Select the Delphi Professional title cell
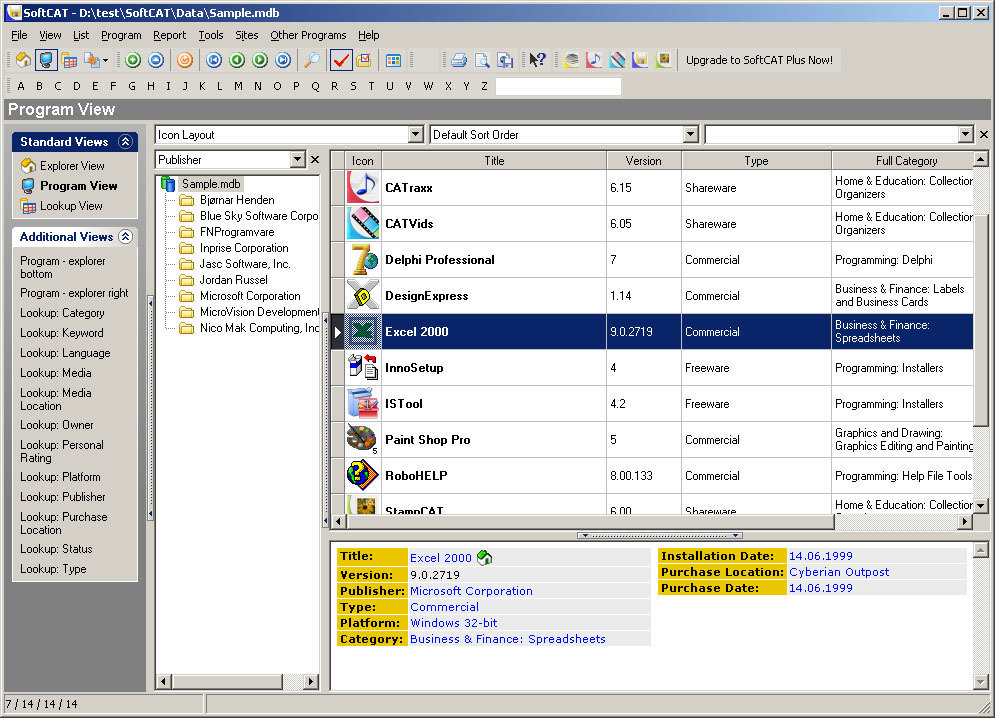Image resolution: width=995 pixels, height=718 pixels. [494, 260]
